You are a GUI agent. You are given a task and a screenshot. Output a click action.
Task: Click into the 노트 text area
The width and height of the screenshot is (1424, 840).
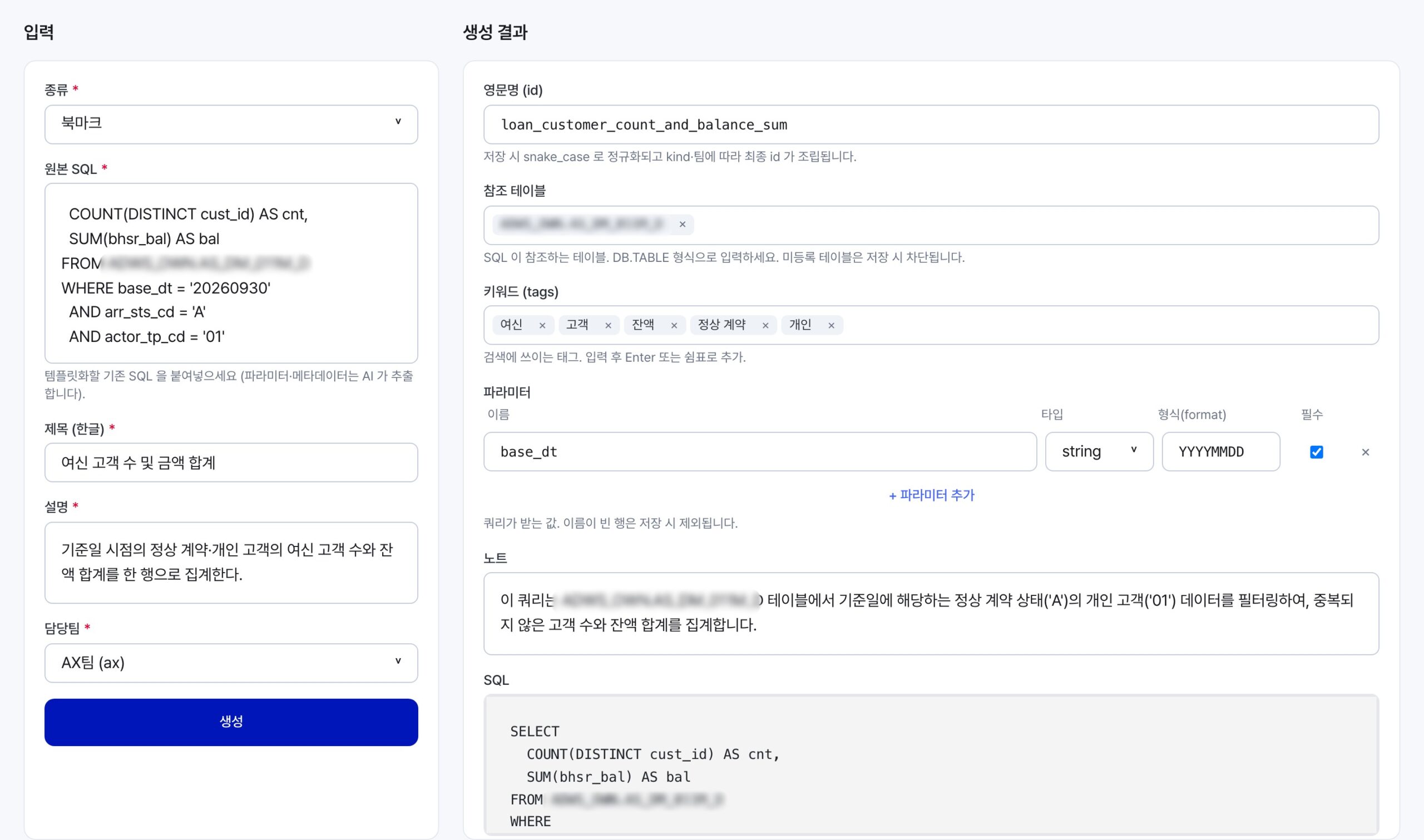coord(931,614)
